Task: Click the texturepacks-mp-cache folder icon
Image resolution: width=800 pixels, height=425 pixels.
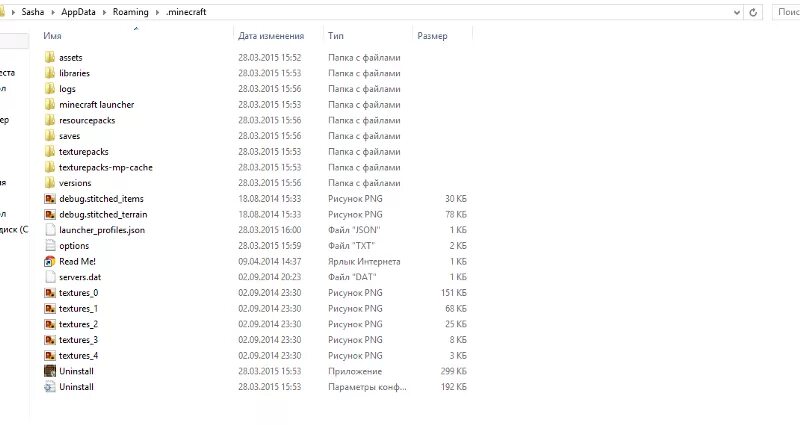Action: coord(49,167)
